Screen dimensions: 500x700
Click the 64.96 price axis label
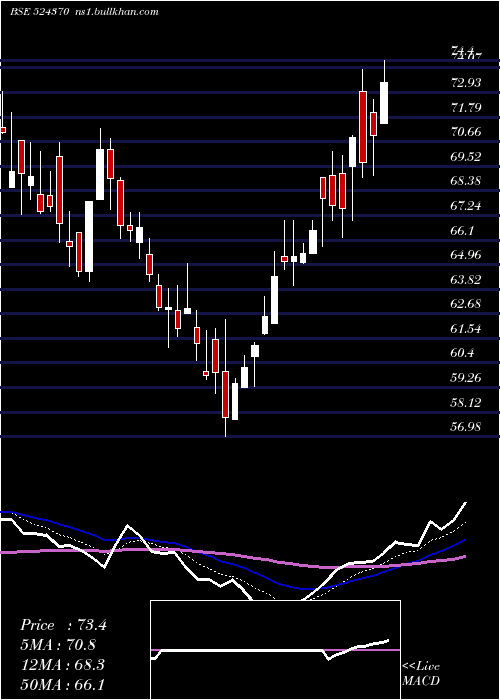click(x=467, y=255)
